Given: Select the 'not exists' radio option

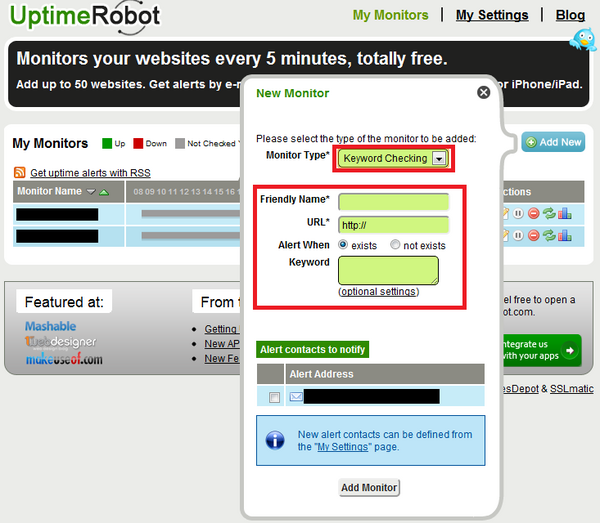Looking at the screenshot, I should coord(395,244).
